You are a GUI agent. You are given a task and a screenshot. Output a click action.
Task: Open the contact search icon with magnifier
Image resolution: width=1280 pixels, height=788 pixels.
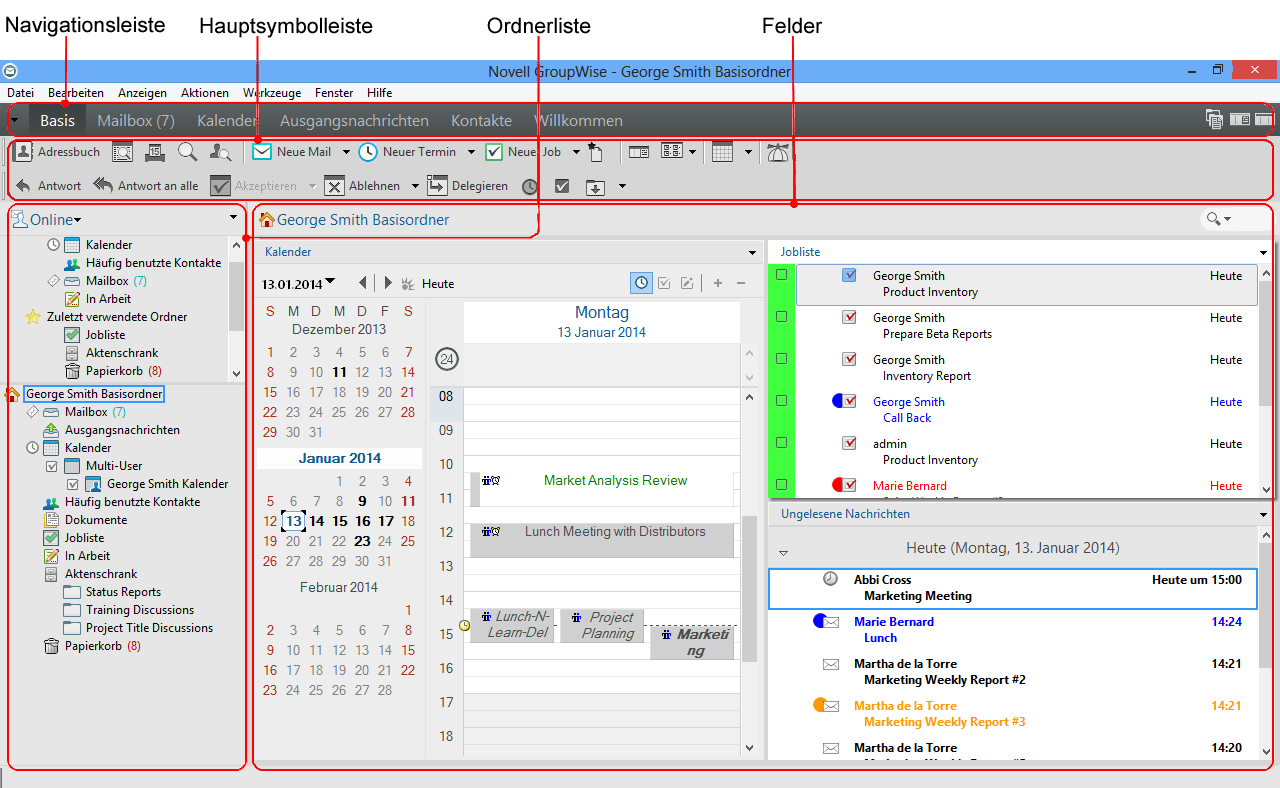point(221,152)
